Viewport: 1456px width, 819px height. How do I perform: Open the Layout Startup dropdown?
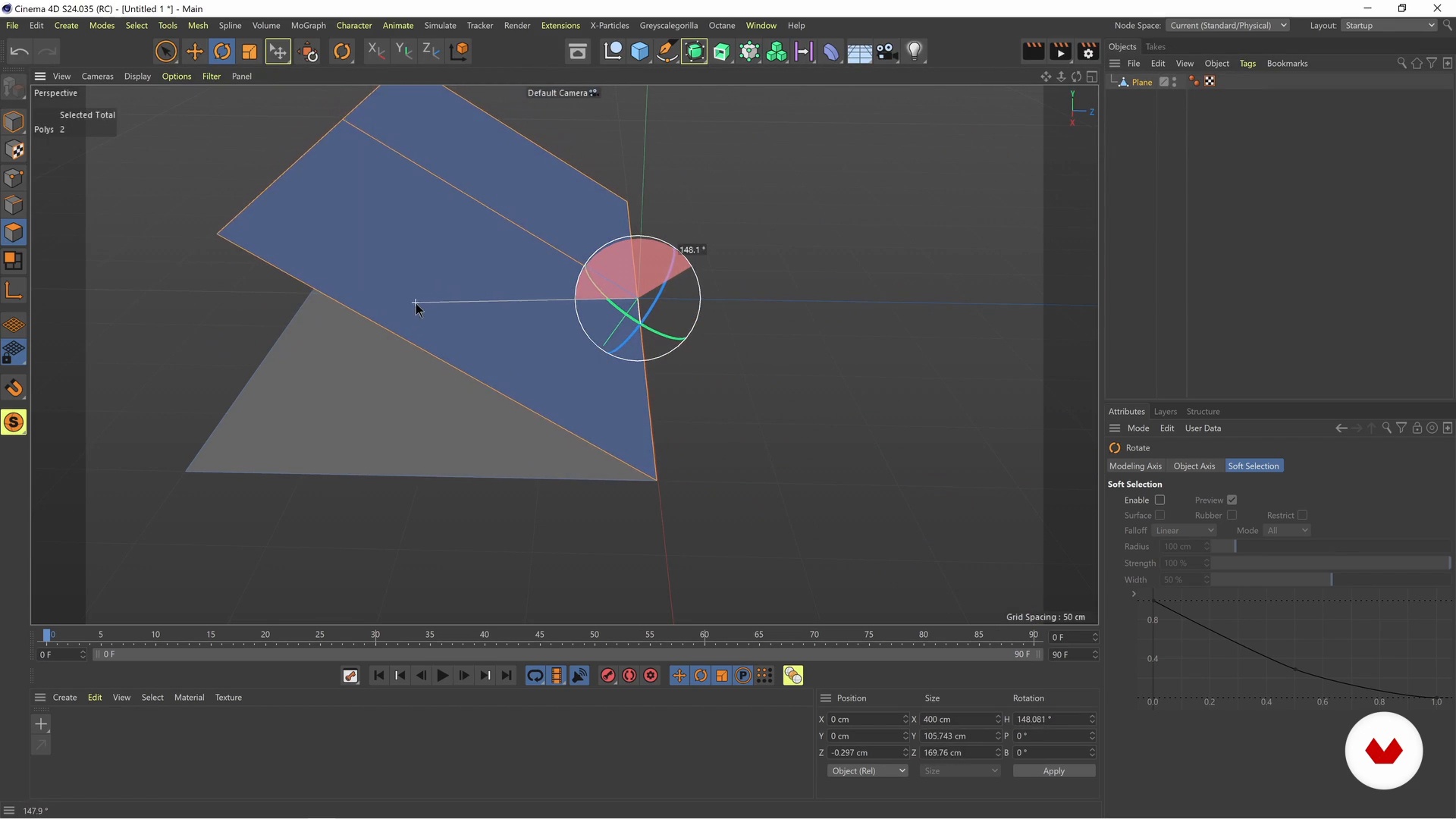(1389, 25)
